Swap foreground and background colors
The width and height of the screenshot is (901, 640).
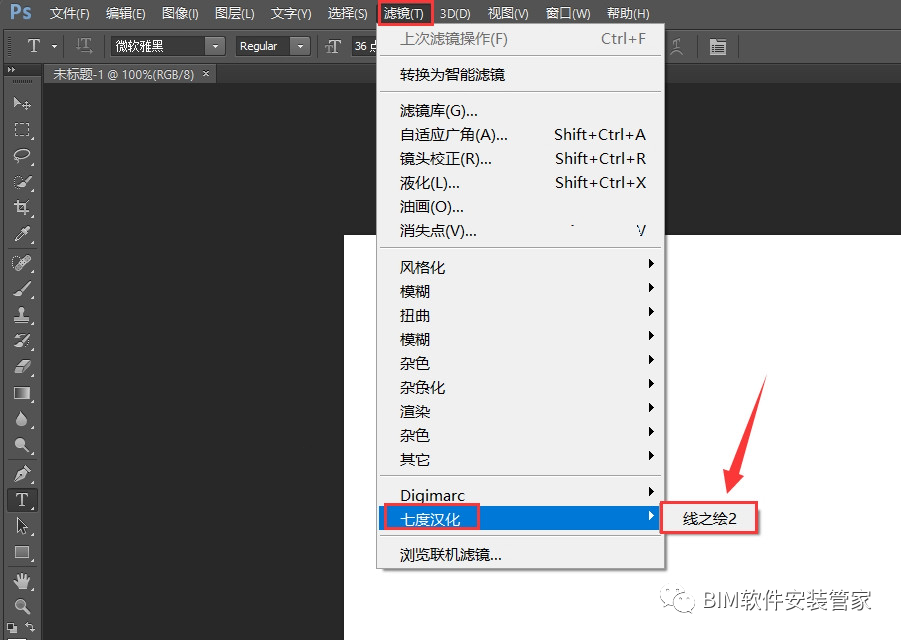[x=30, y=627]
